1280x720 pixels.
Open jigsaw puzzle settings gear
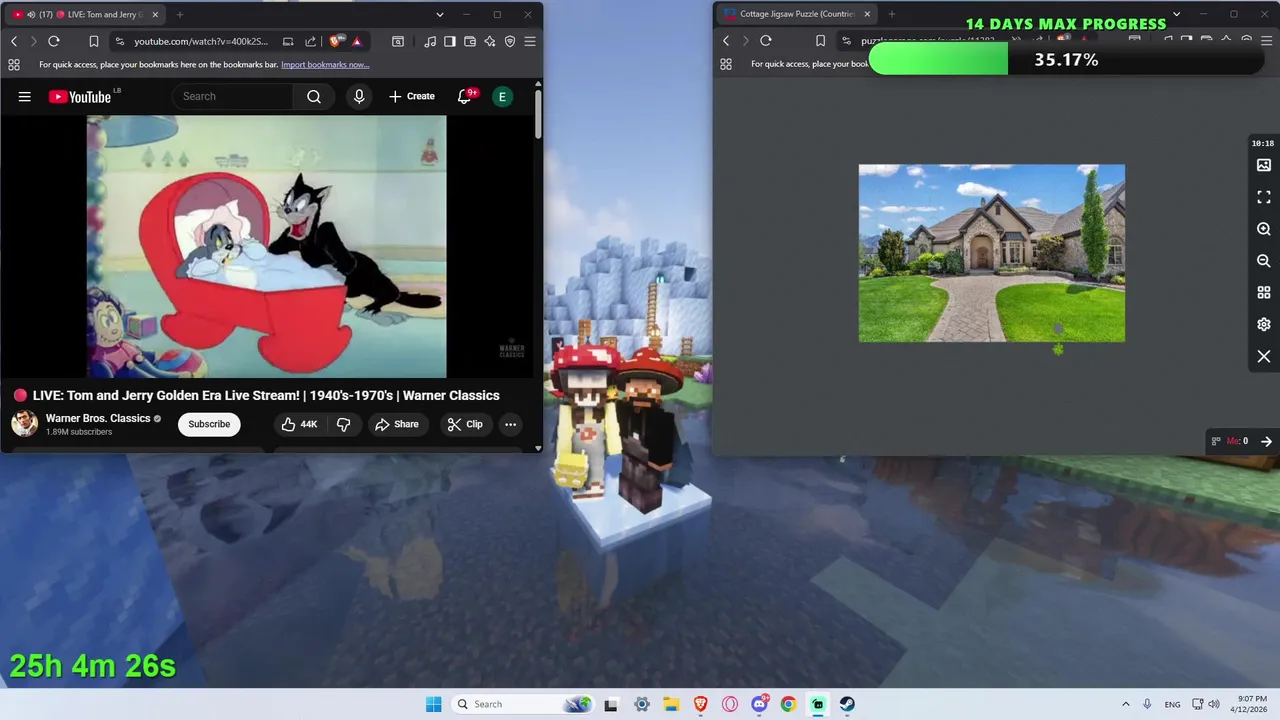tap(1264, 324)
